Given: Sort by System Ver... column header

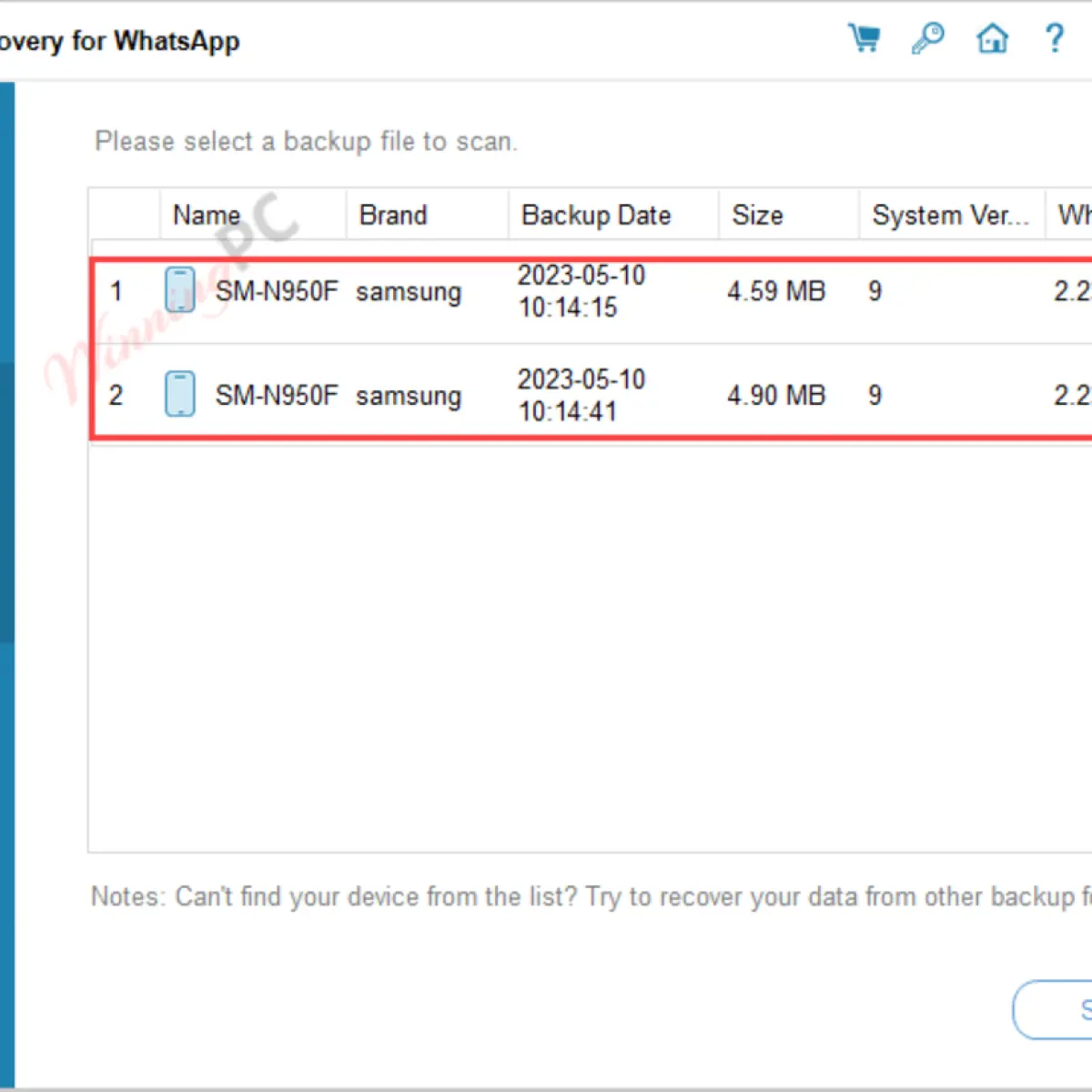Looking at the screenshot, I should [951, 215].
